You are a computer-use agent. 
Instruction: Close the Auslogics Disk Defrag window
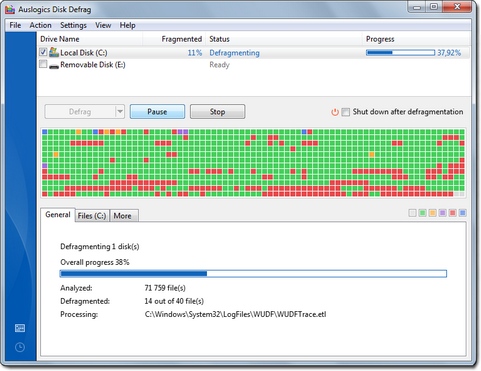click(x=457, y=7)
